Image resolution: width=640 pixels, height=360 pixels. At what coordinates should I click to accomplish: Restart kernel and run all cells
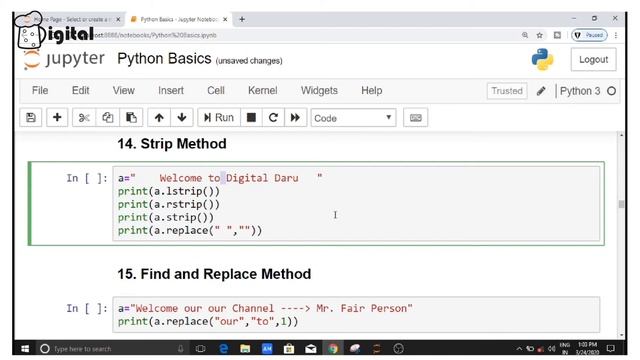[x=295, y=118]
